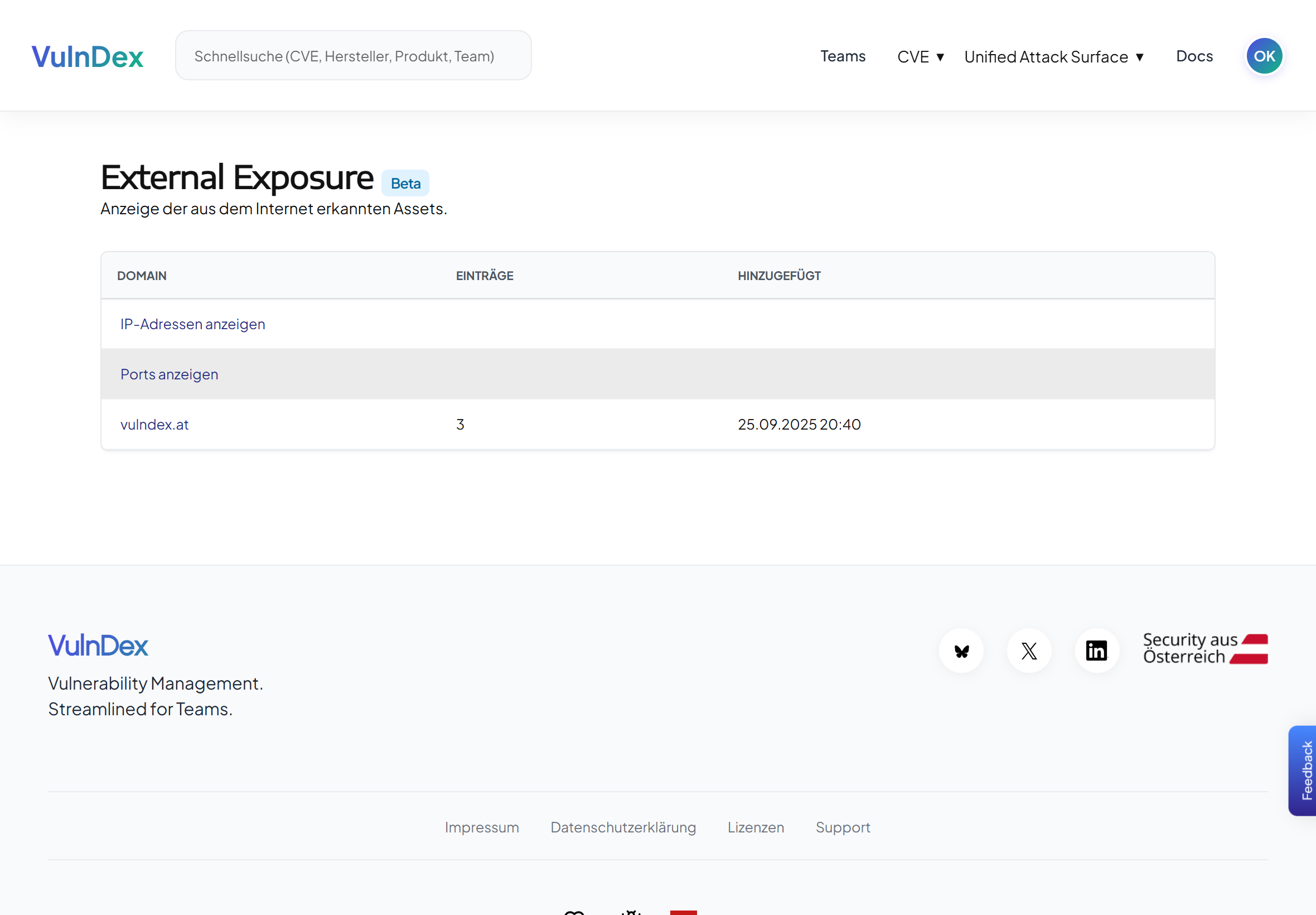
Task: Click Ports anzeigen link
Action: click(169, 374)
